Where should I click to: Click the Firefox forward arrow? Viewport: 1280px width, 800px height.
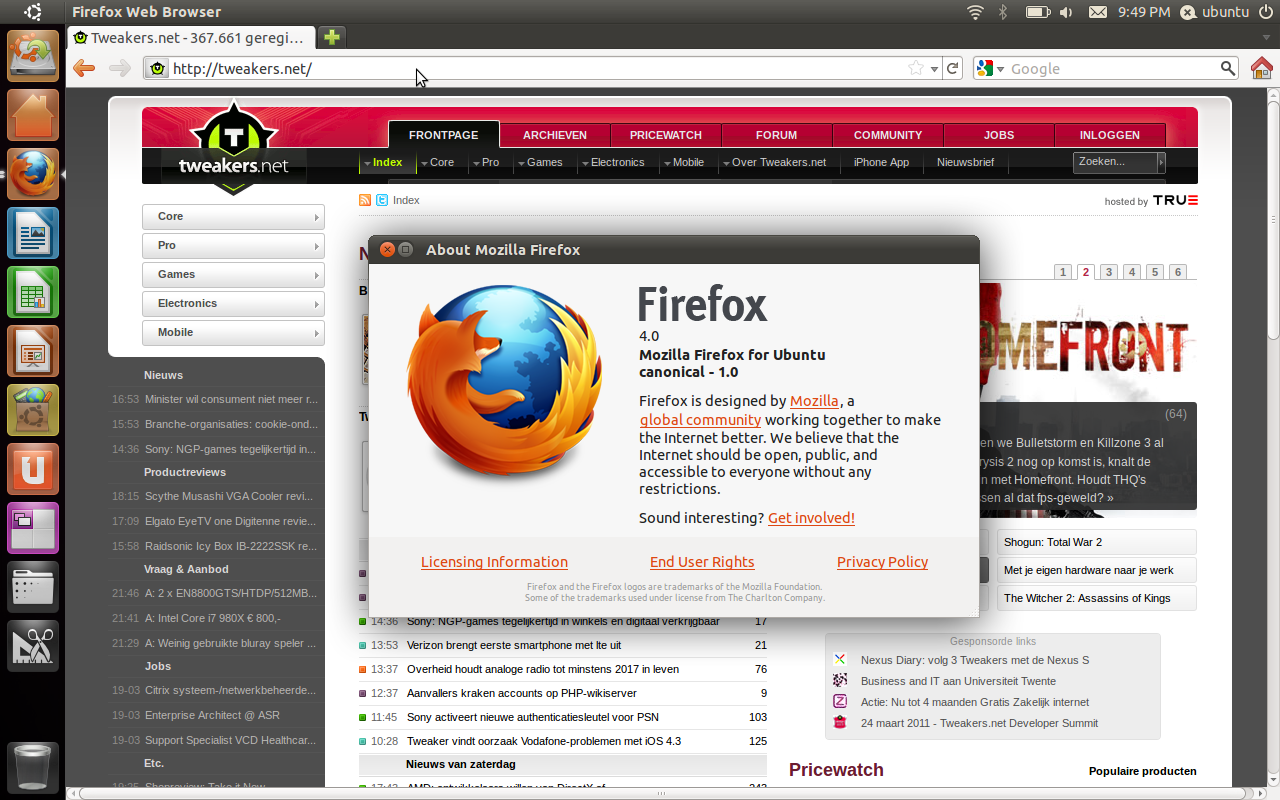[120, 68]
